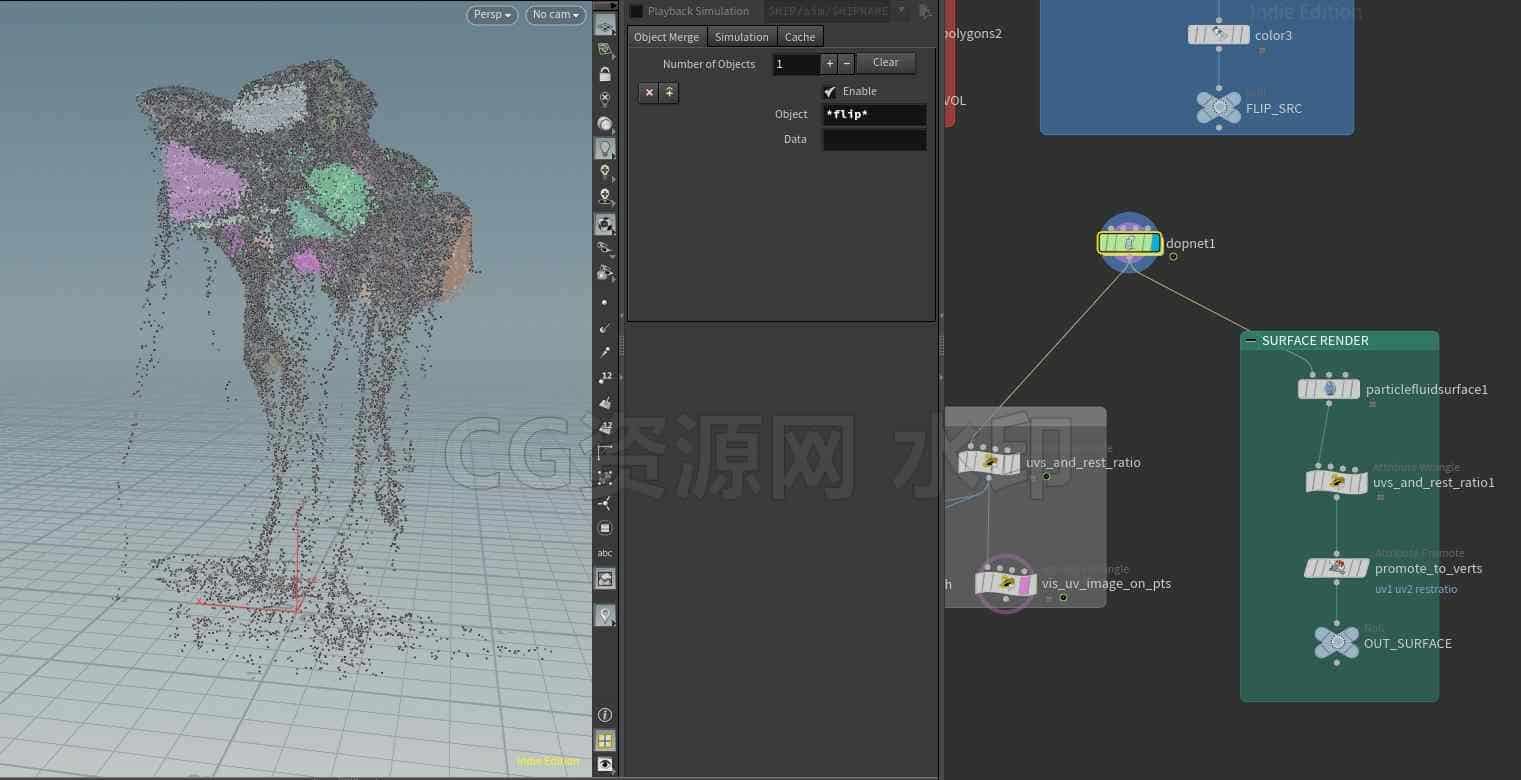Open the playback simulation path dropdown arrow
The image size is (1521, 780).
902,11
